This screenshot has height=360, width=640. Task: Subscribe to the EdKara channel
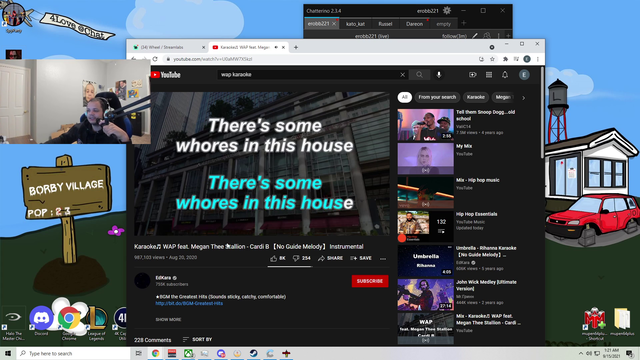370,281
